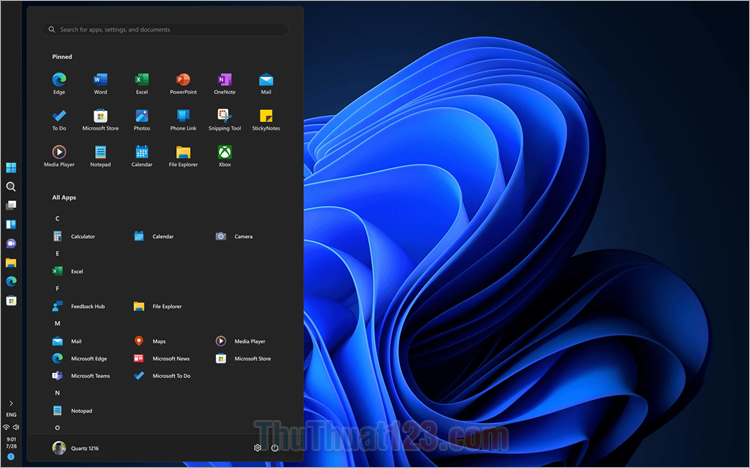Launch the pinned To Do app
This screenshot has width=750, height=468.
click(x=59, y=120)
